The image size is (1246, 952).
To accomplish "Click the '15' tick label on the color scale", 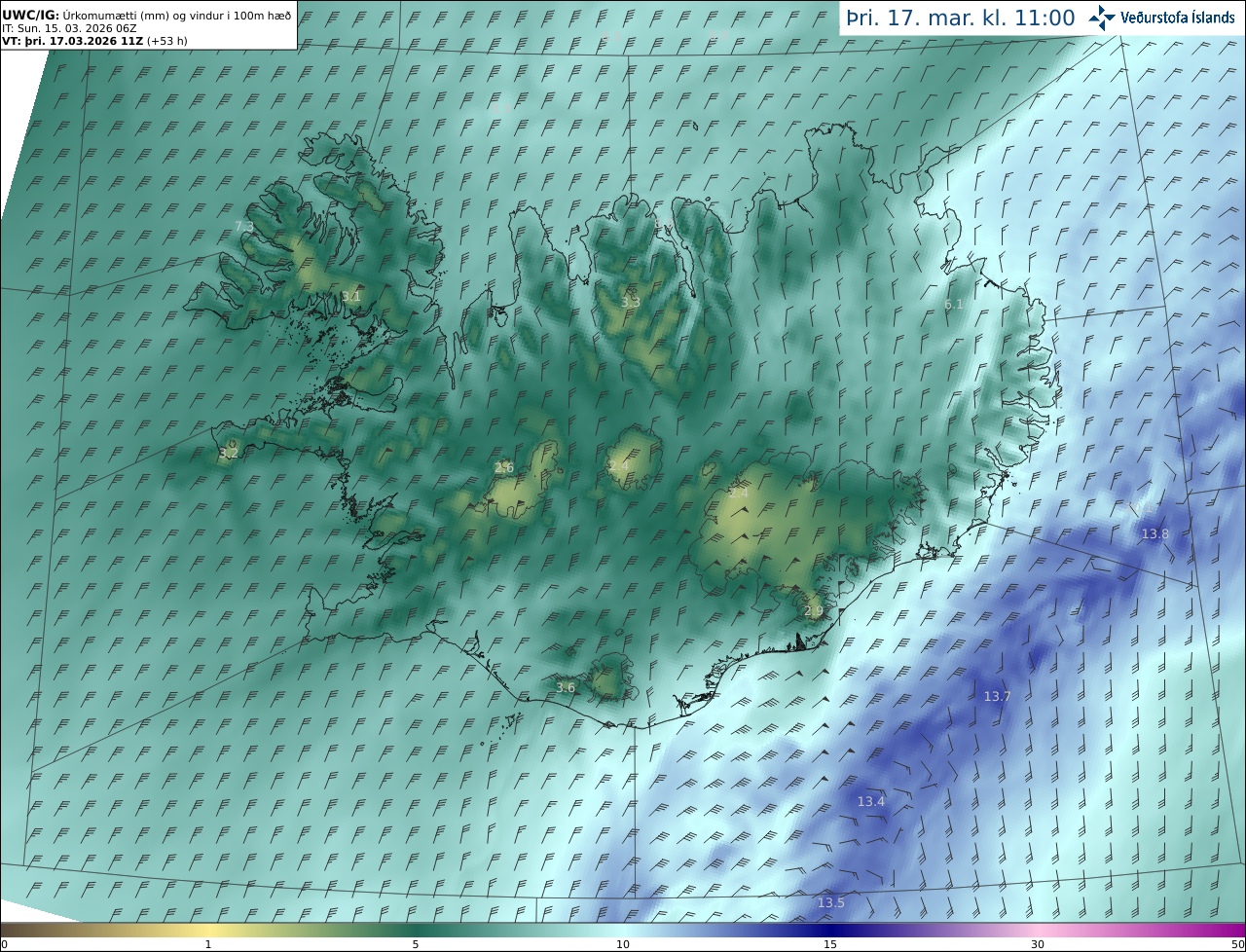I will (x=830, y=944).
